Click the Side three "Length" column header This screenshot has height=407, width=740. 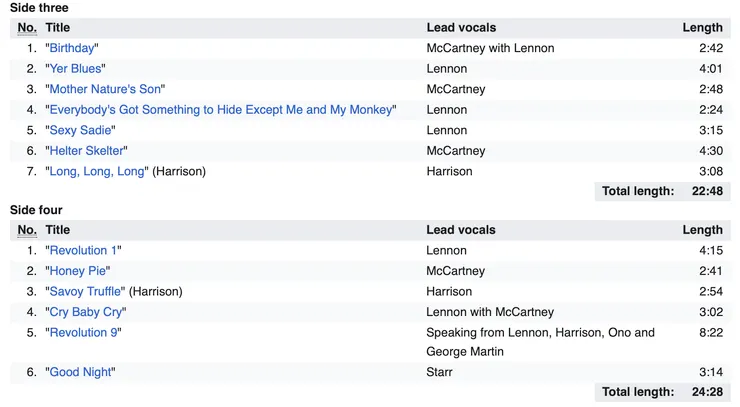(x=702, y=28)
